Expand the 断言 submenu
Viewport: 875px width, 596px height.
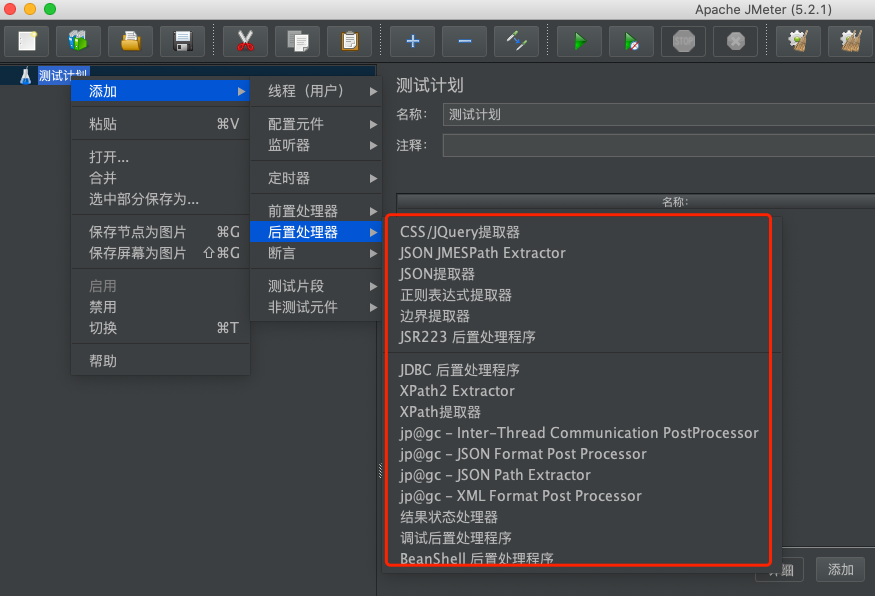coord(316,253)
